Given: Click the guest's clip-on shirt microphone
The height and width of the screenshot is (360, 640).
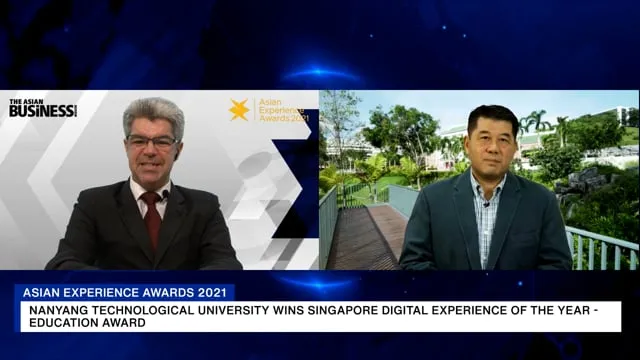Looking at the screenshot, I should 486,204.
